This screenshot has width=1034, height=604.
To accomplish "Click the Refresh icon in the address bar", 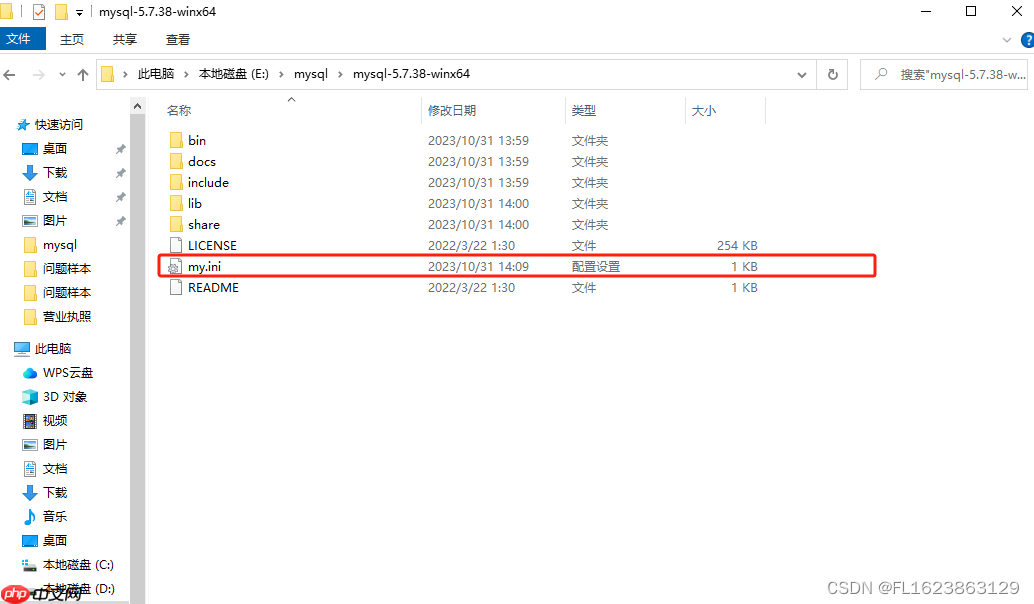I will click(832, 73).
